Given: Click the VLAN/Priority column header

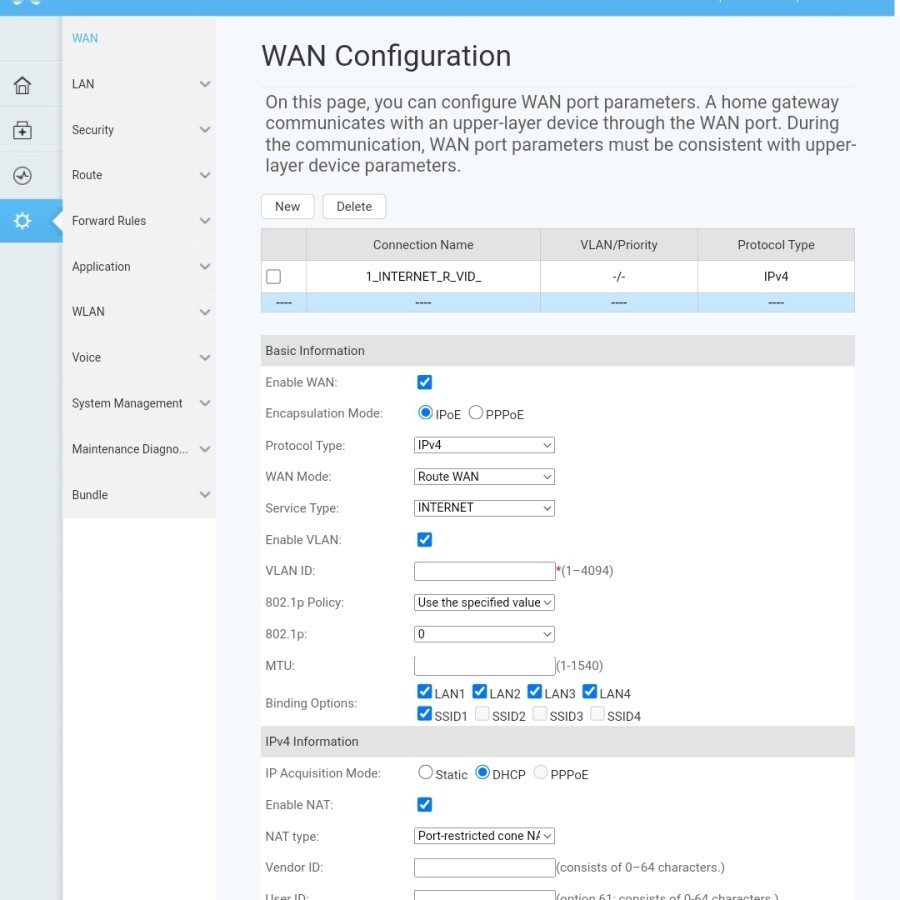Looking at the screenshot, I should pyautogui.click(x=619, y=245).
